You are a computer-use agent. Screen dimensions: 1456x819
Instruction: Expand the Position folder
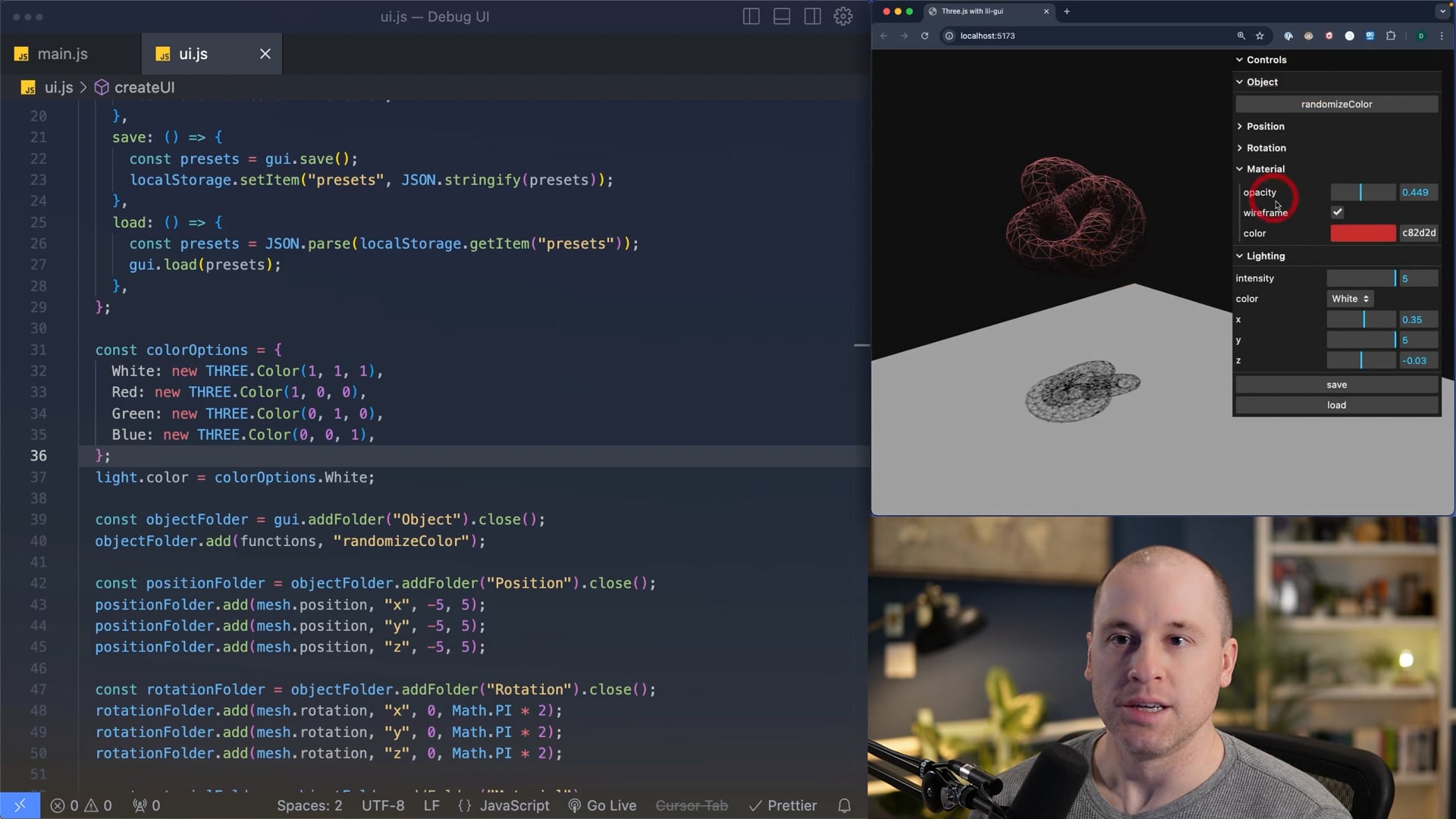[x=1337, y=127]
